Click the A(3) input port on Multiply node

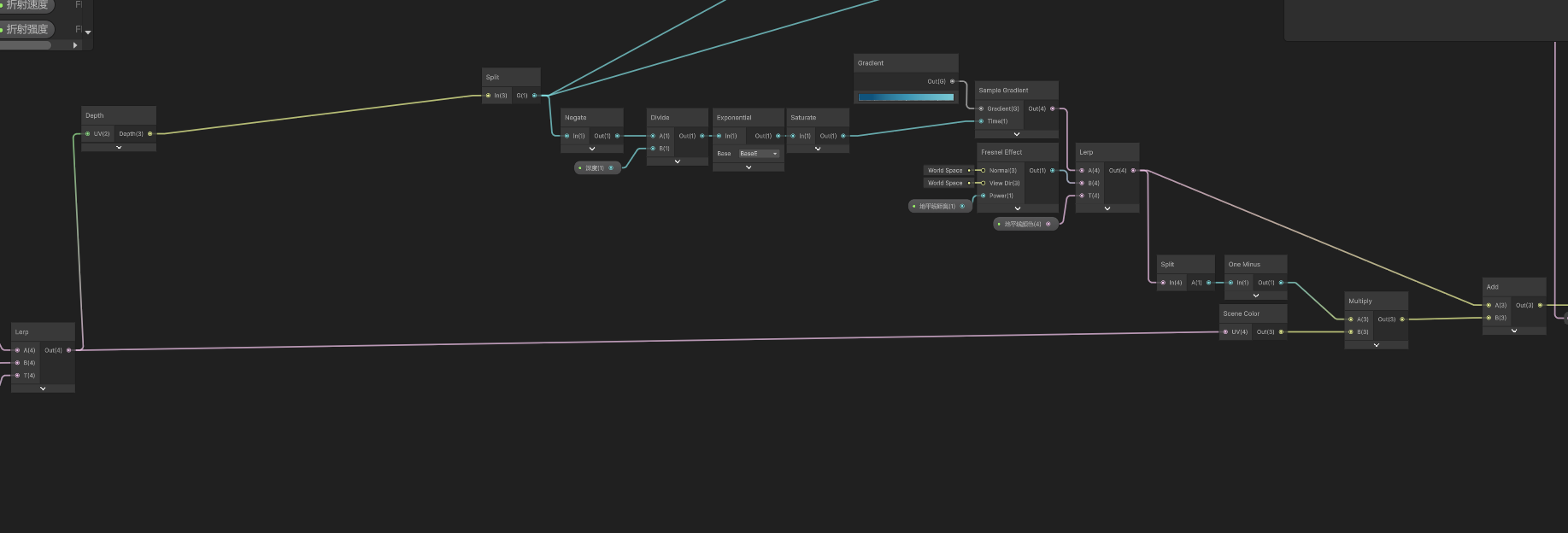1351,319
